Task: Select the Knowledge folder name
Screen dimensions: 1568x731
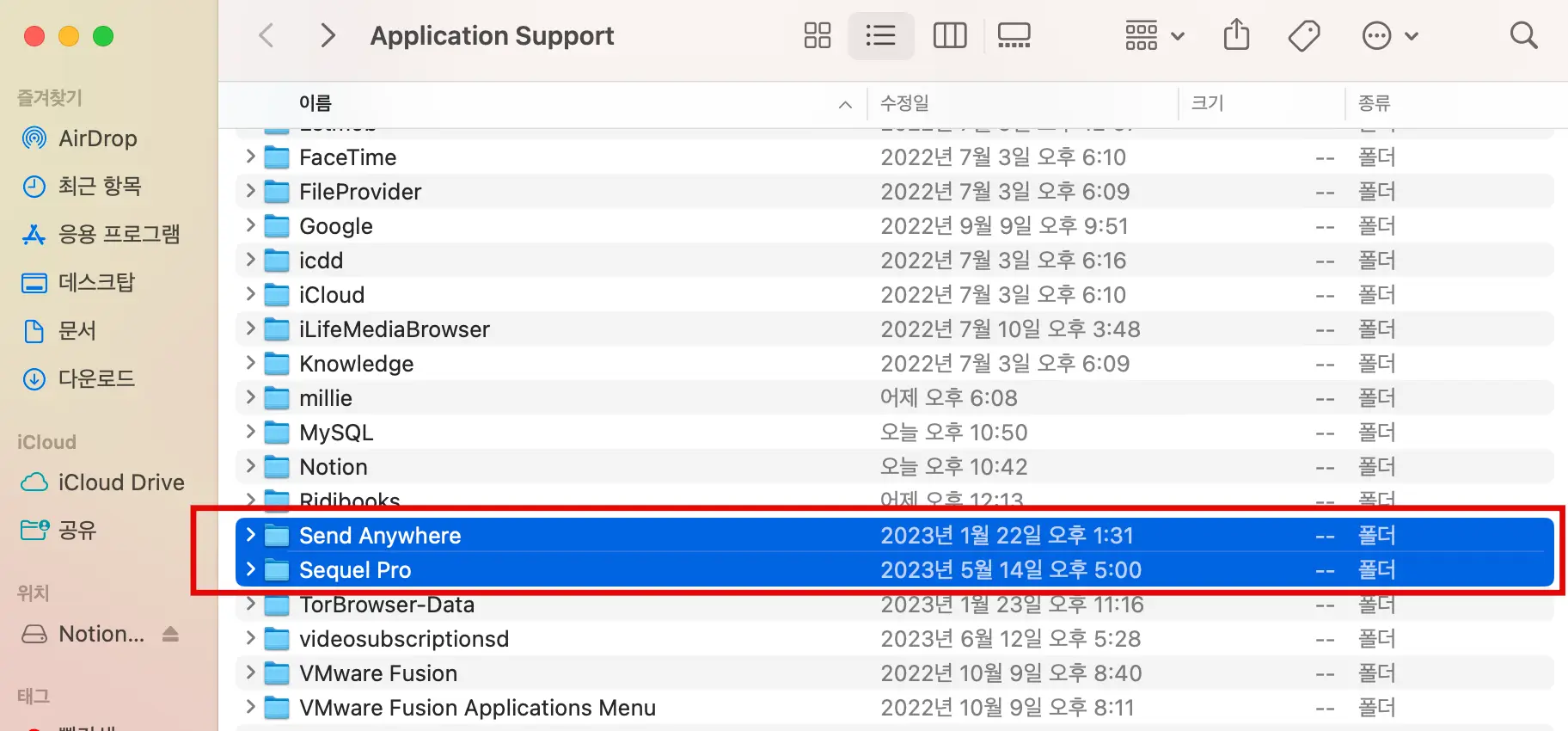Action: point(356,364)
